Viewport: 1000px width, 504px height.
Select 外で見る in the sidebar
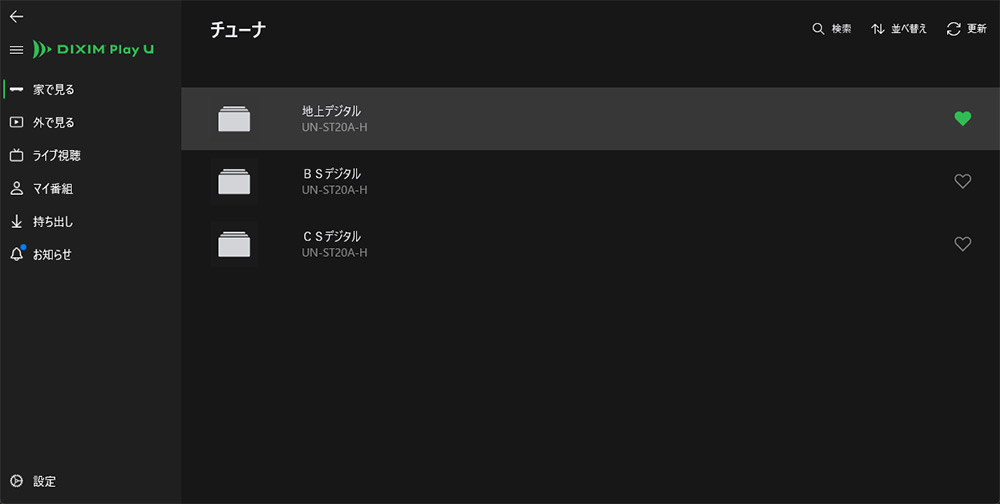54,122
